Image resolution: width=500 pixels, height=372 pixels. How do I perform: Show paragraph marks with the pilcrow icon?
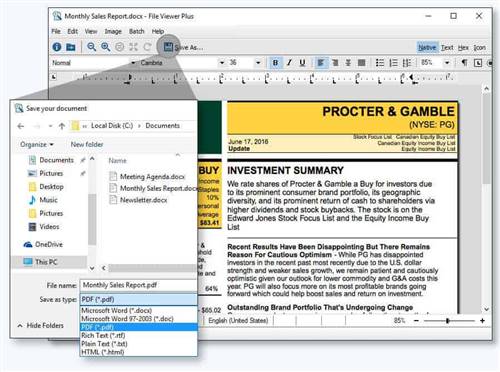464,63
